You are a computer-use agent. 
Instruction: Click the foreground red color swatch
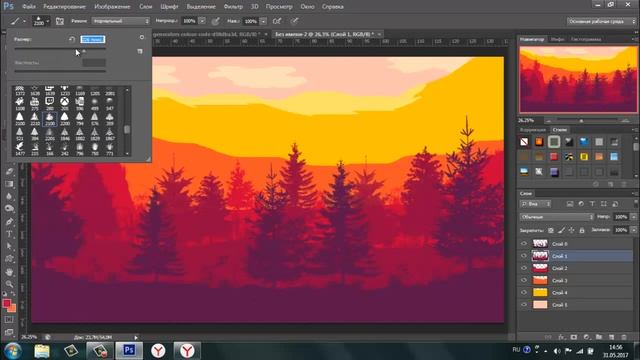click(7, 304)
